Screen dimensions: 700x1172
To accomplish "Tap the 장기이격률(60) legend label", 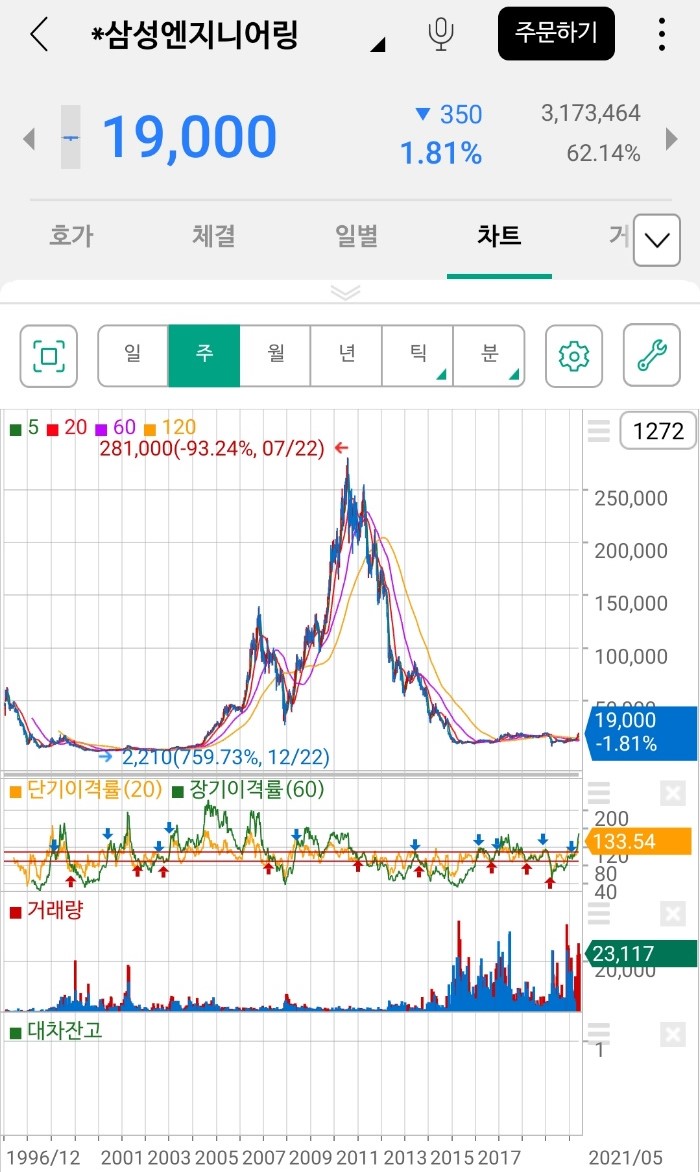I will 248,790.
